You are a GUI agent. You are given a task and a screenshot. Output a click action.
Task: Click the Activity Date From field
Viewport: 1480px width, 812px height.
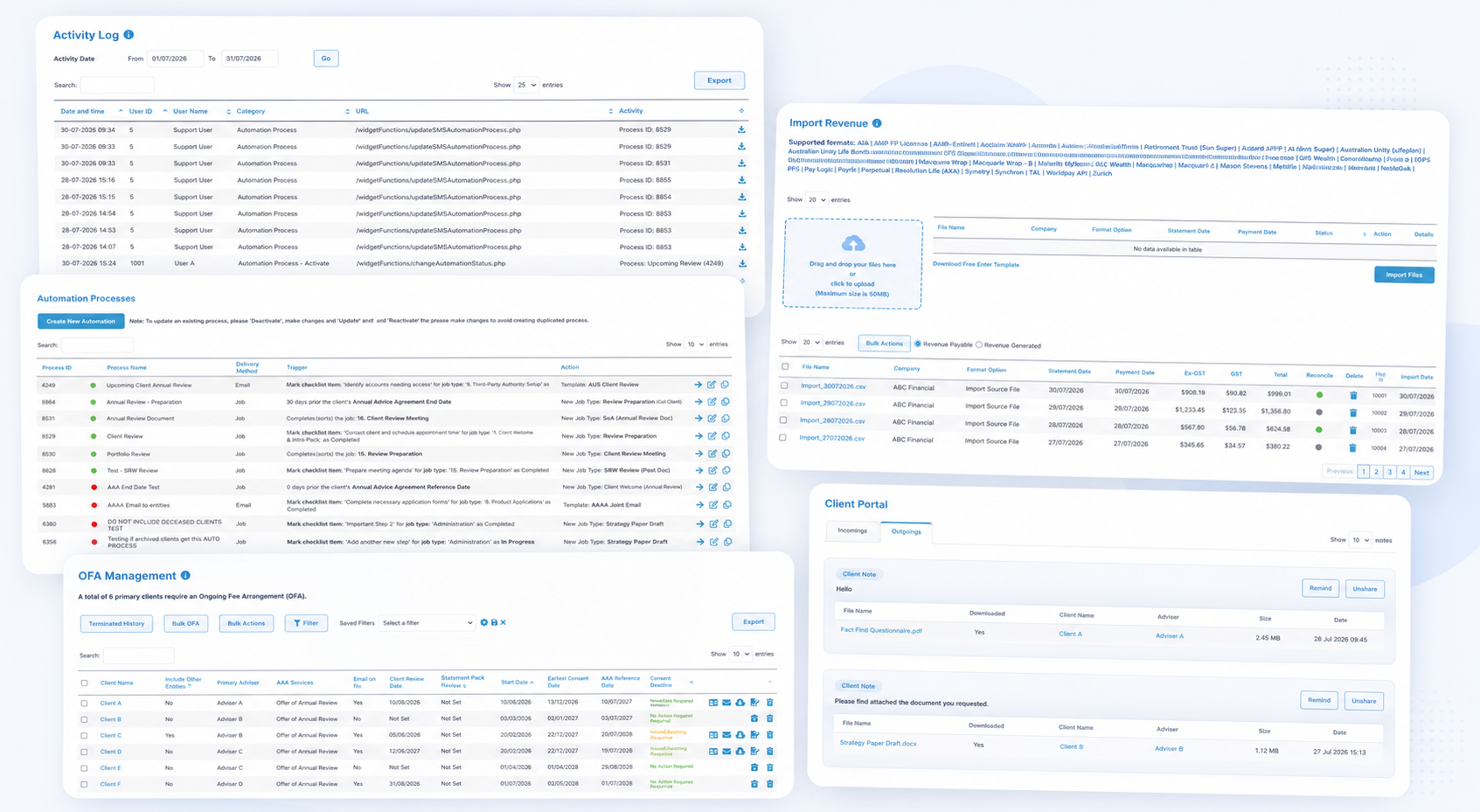pyautogui.click(x=175, y=59)
